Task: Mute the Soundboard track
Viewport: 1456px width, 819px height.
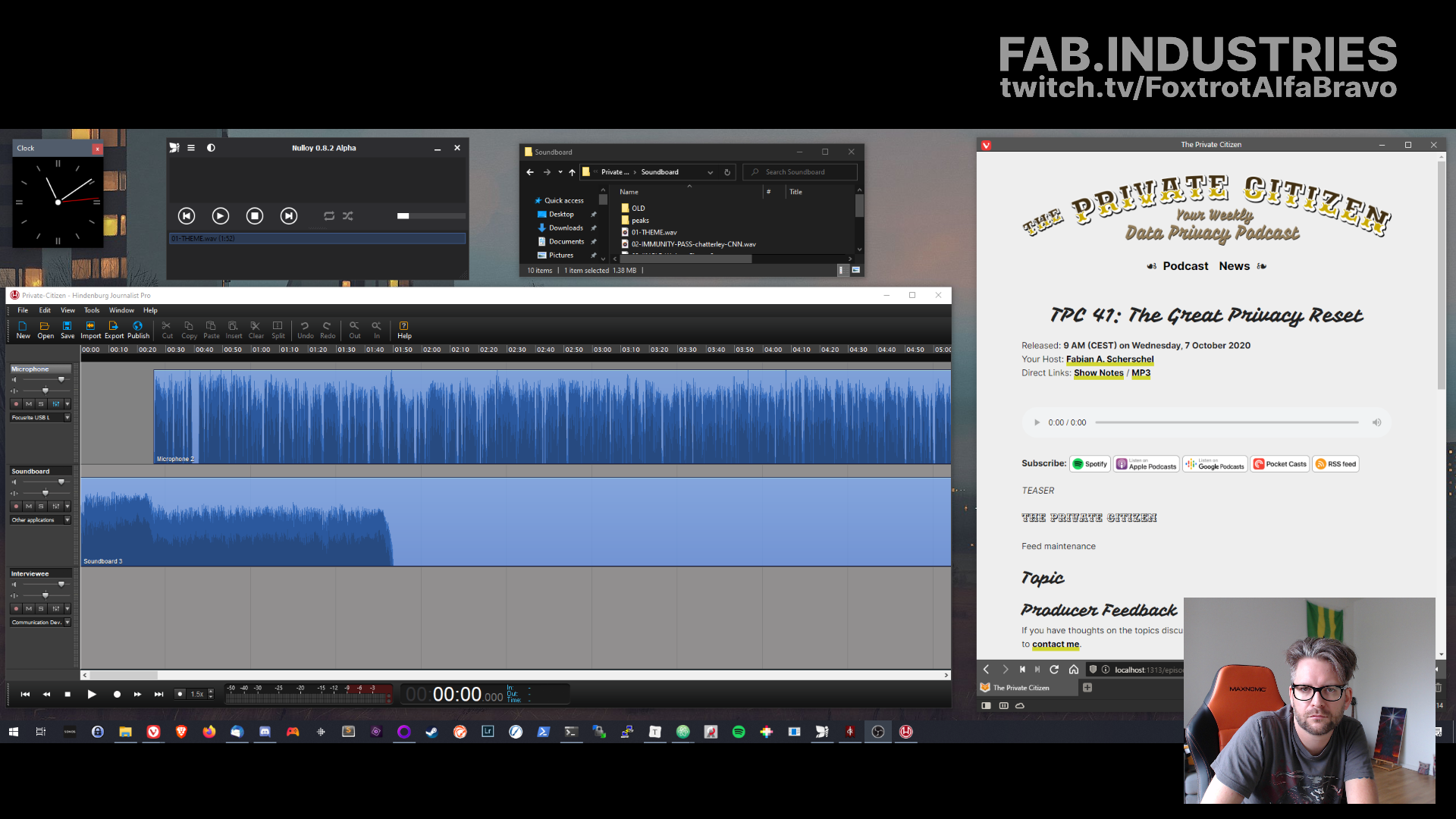Action: click(29, 507)
